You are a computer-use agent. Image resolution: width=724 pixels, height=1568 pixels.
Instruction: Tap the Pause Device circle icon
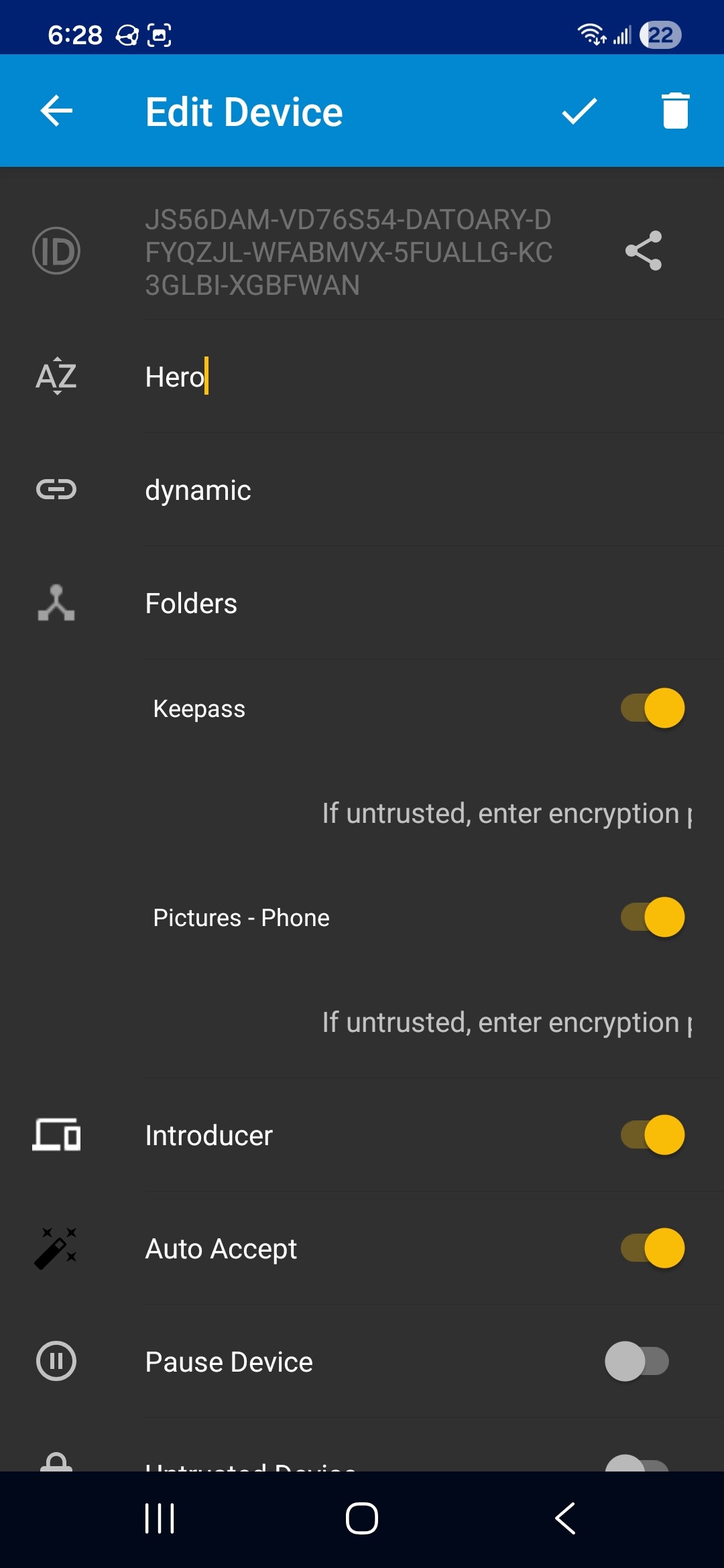[56, 1361]
